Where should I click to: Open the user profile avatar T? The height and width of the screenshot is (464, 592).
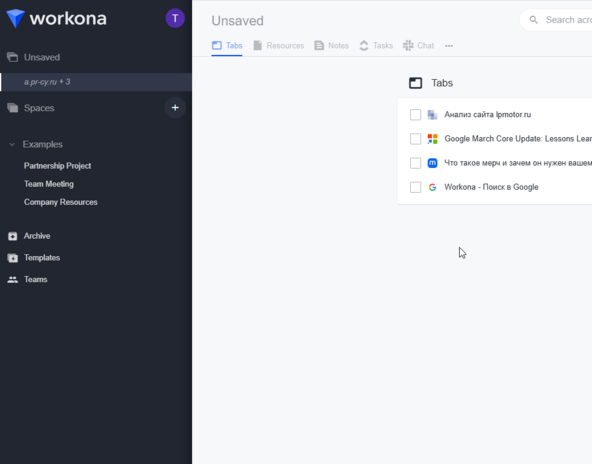click(175, 18)
